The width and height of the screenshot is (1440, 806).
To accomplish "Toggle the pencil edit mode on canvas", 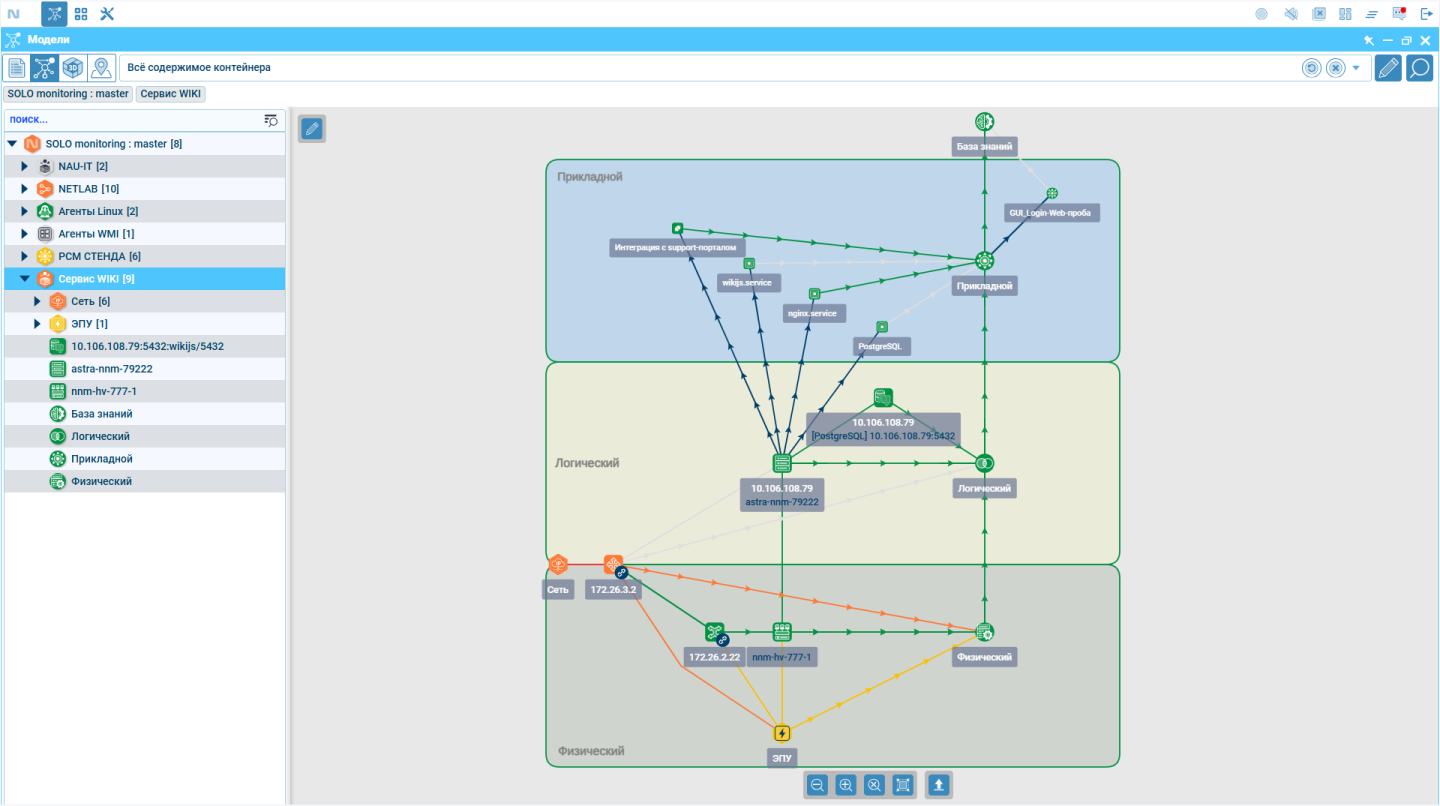I will (312, 128).
